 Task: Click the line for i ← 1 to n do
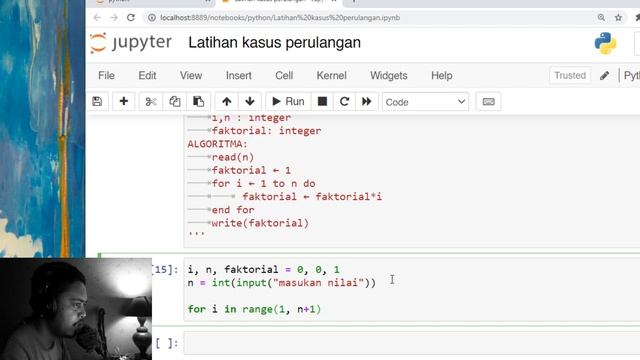coord(263,184)
